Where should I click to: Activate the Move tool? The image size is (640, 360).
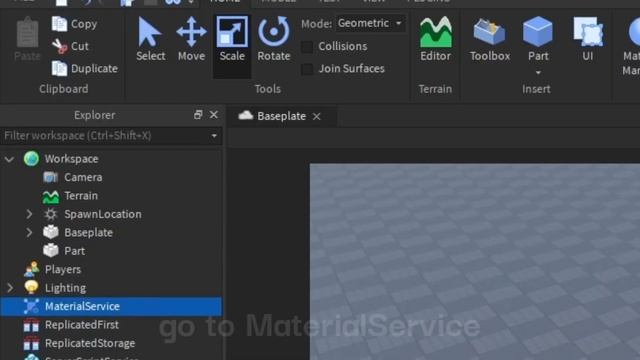click(x=191, y=40)
